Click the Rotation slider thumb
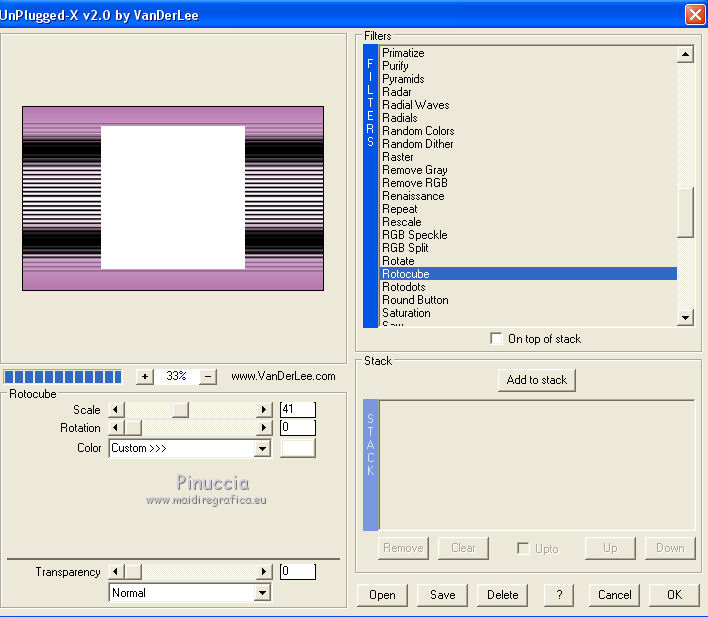The width and height of the screenshot is (708, 617). [133, 427]
